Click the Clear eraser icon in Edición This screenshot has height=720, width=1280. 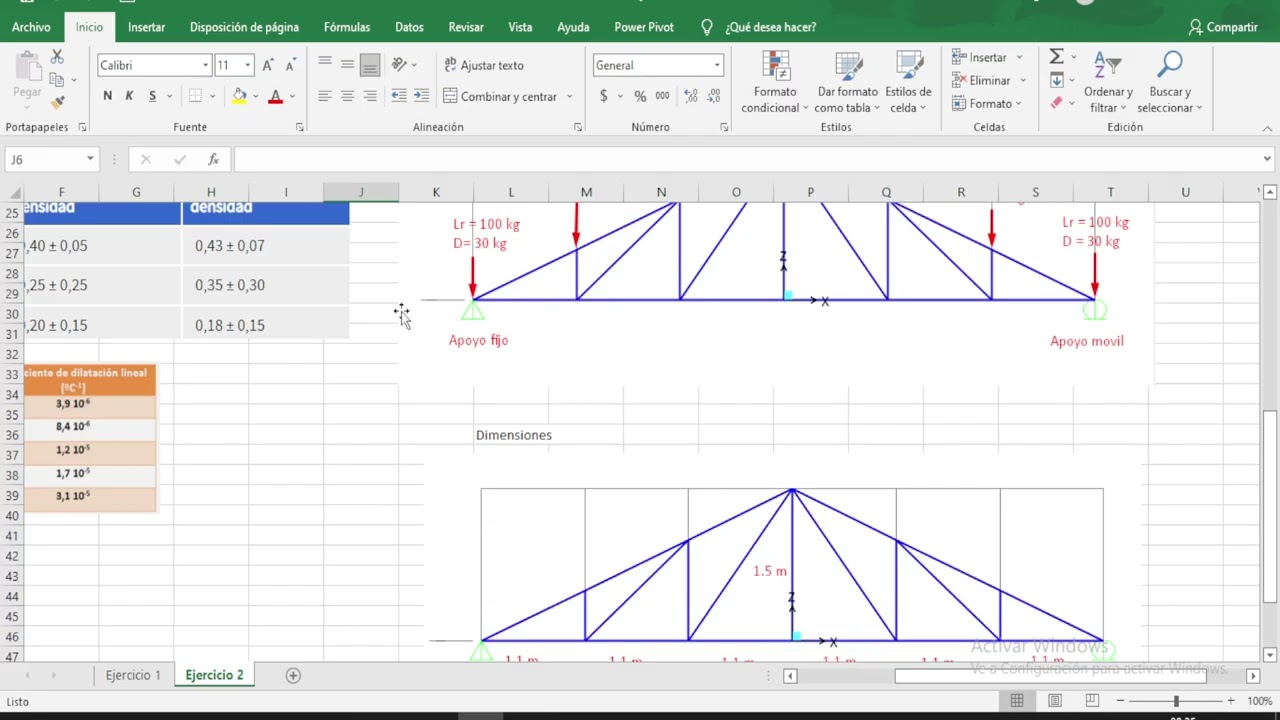point(1057,102)
